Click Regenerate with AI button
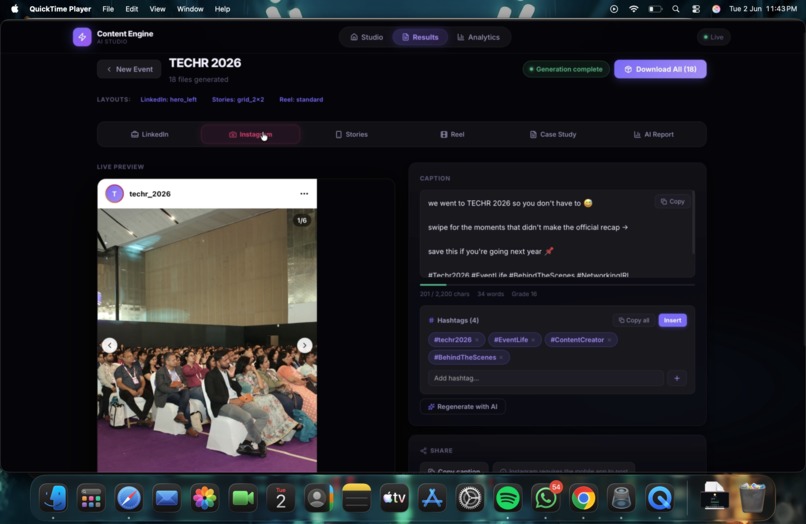This screenshot has width=806, height=524. click(463, 407)
